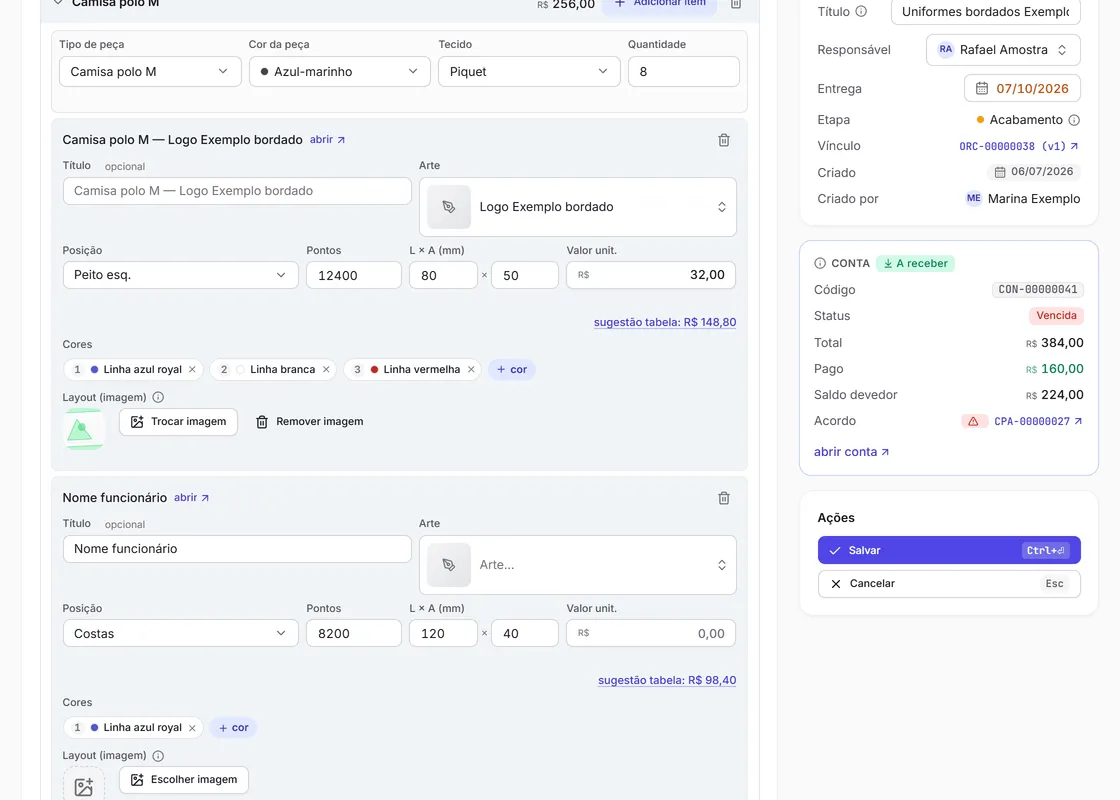Viewport: 1120px width, 800px height.
Task: Open the Posição dropdown showing Peito esq.
Action: pyautogui.click(x=181, y=275)
